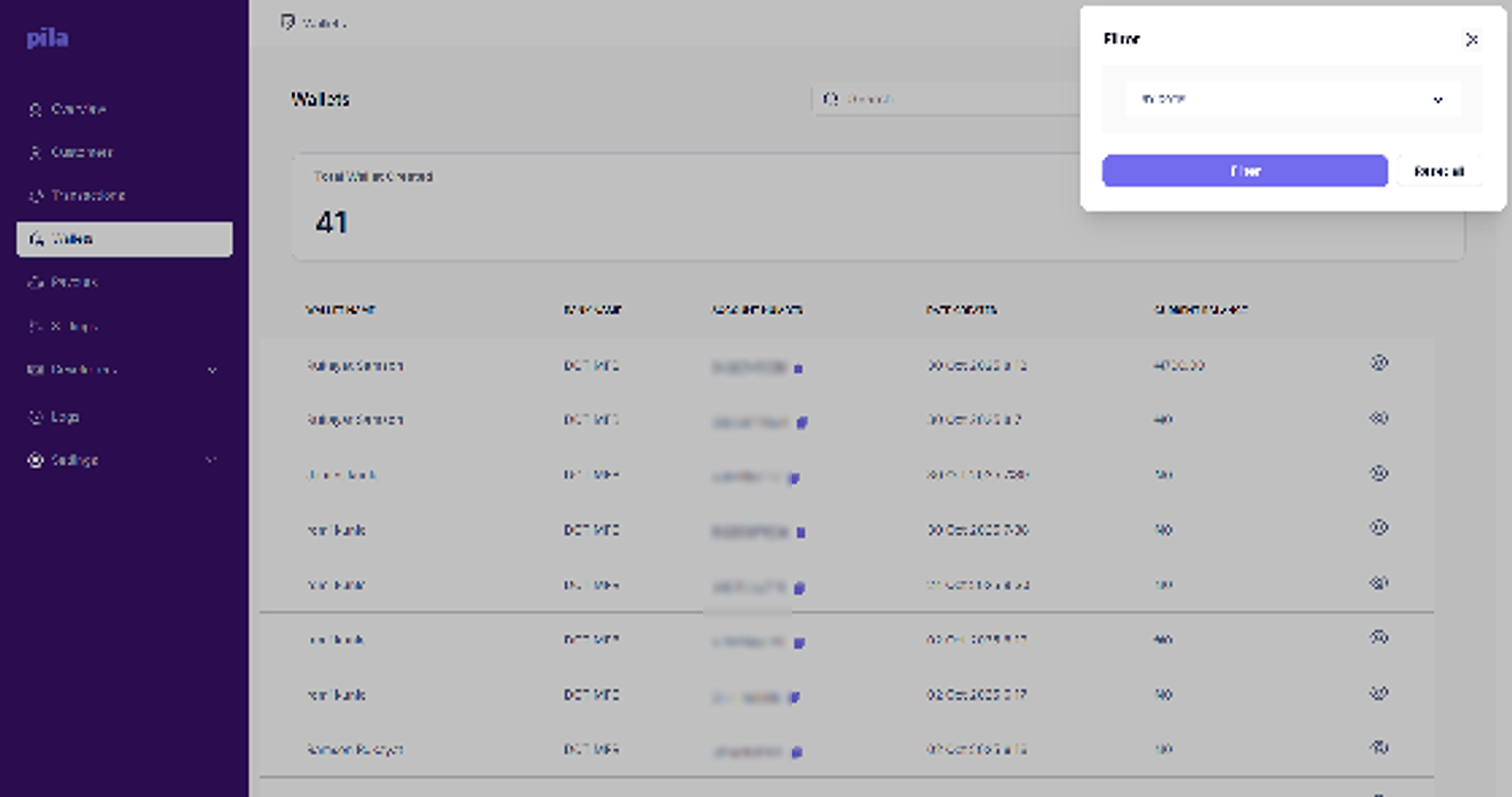Expand the Developers sidebar section chevron

point(212,370)
